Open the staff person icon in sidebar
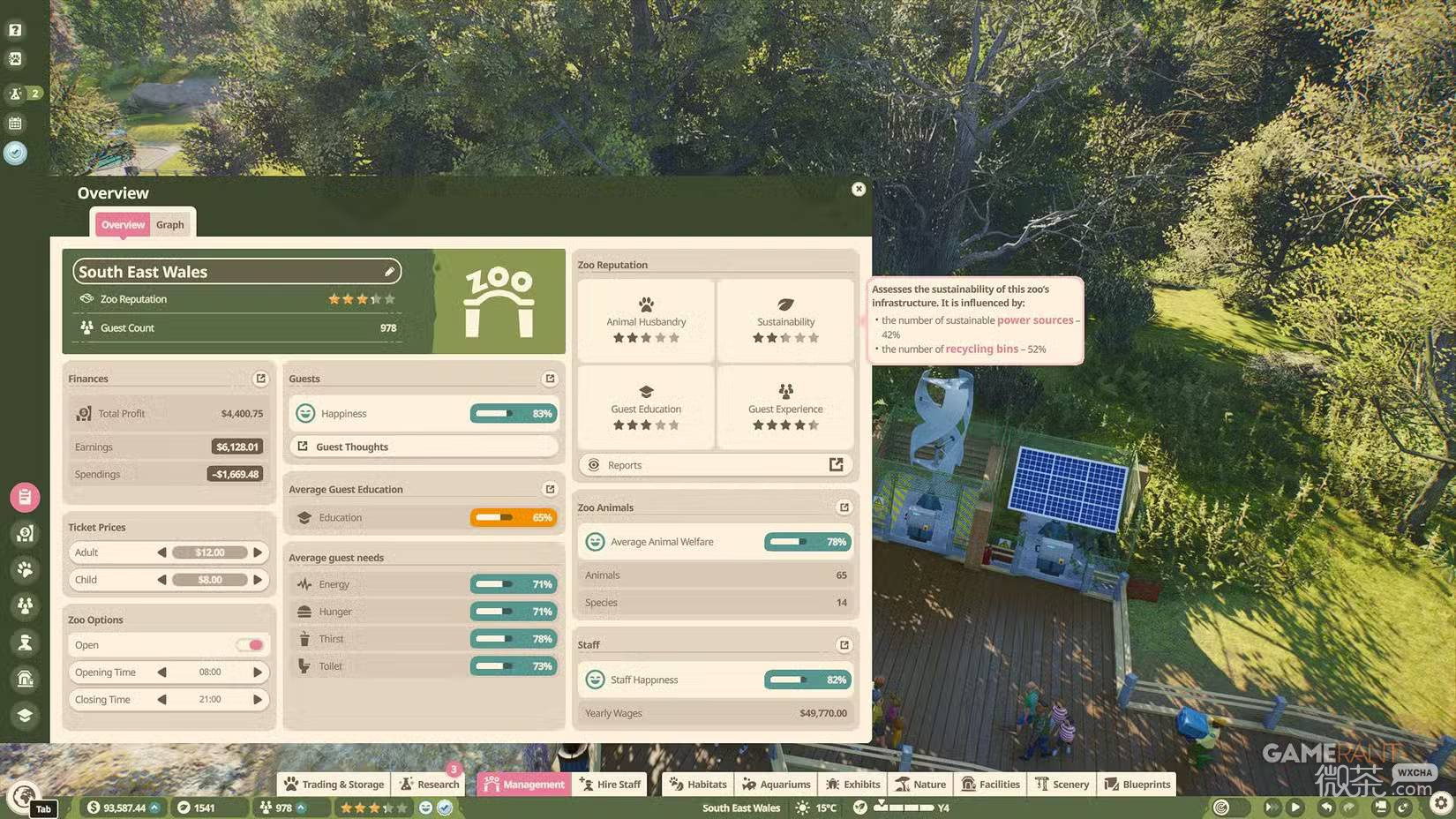1456x819 pixels. tap(25, 642)
